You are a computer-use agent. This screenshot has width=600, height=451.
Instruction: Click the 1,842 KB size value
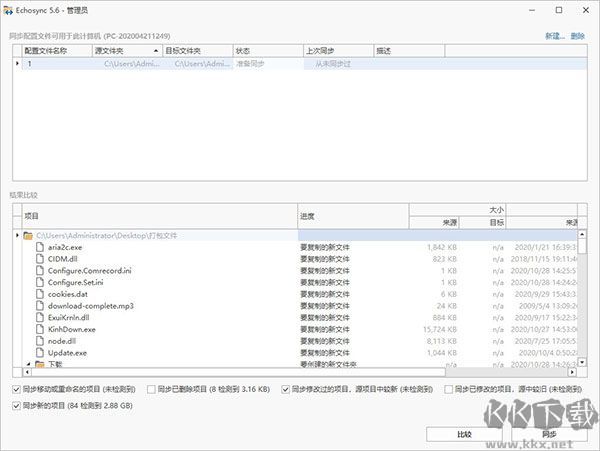[x=442, y=247]
